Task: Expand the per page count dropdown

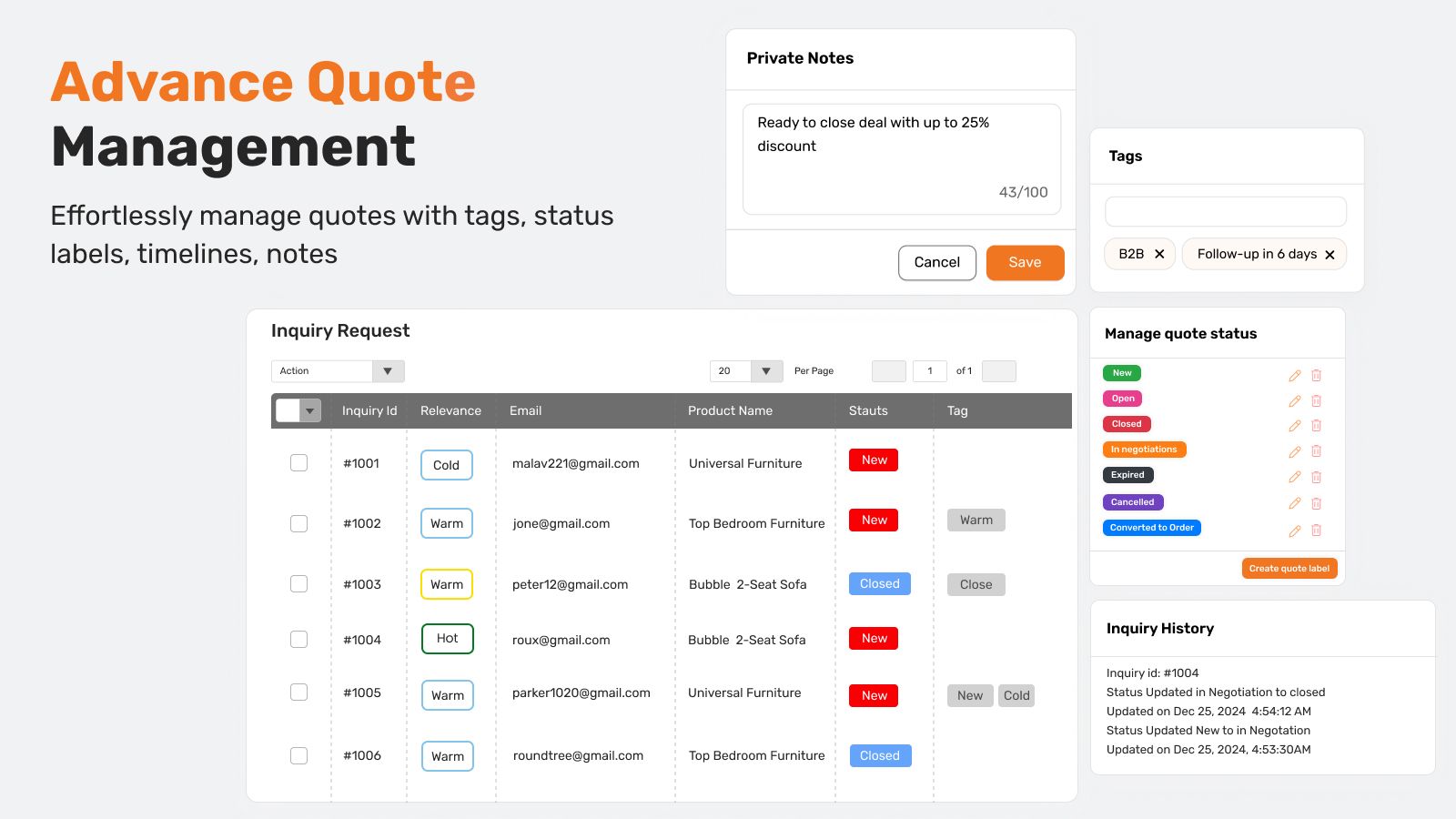Action: pyautogui.click(x=765, y=371)
